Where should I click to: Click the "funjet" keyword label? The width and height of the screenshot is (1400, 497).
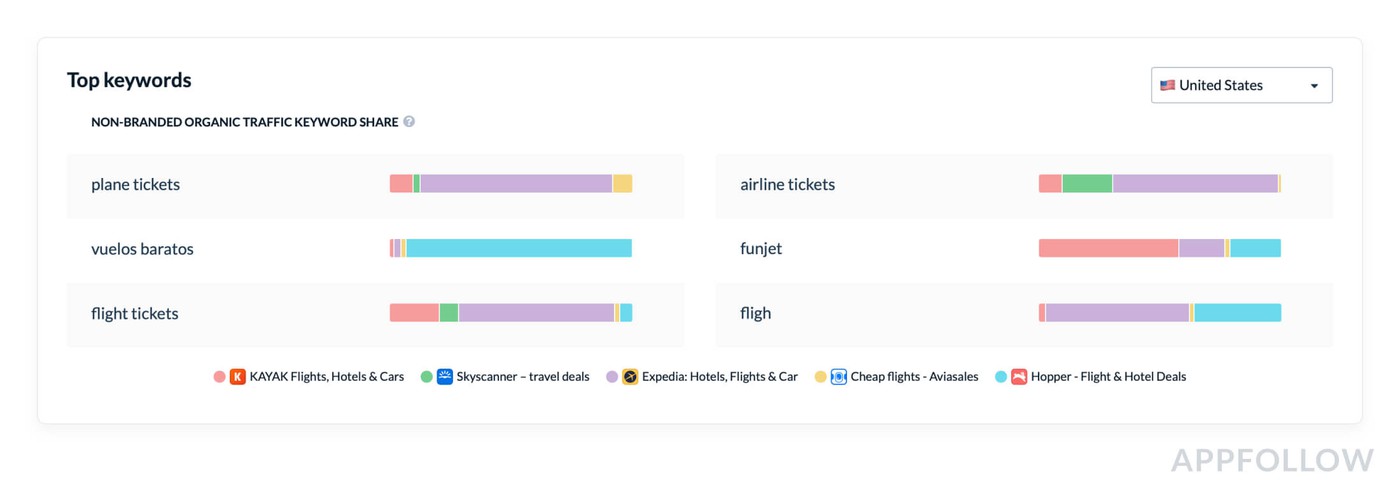[761, 249]
